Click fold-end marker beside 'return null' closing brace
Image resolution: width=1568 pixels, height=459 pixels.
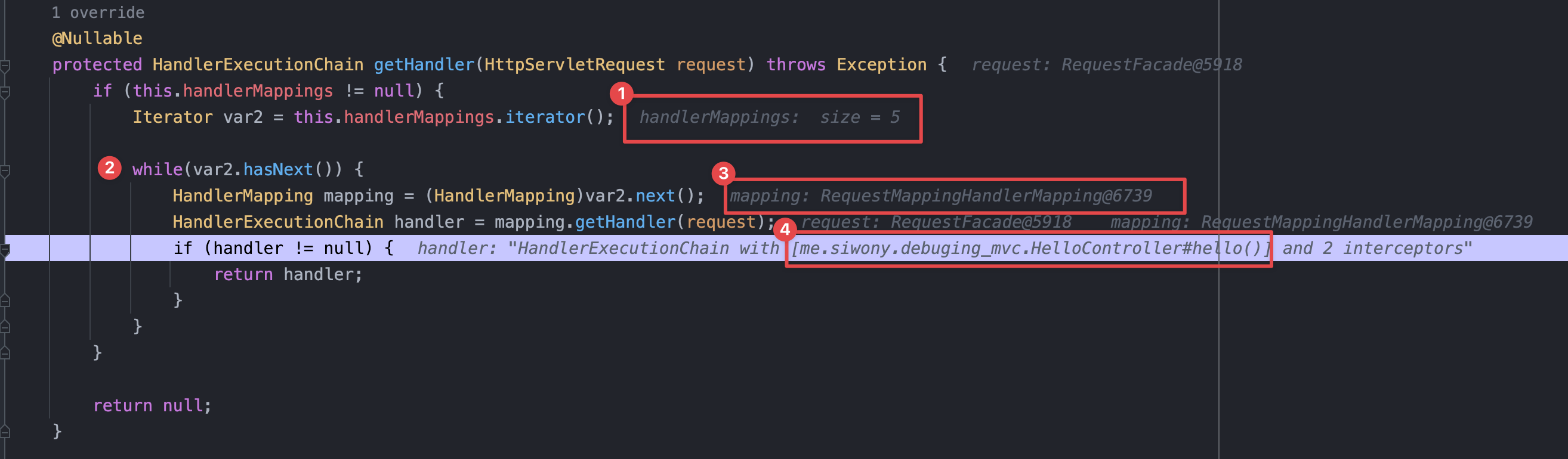point(5,432)
